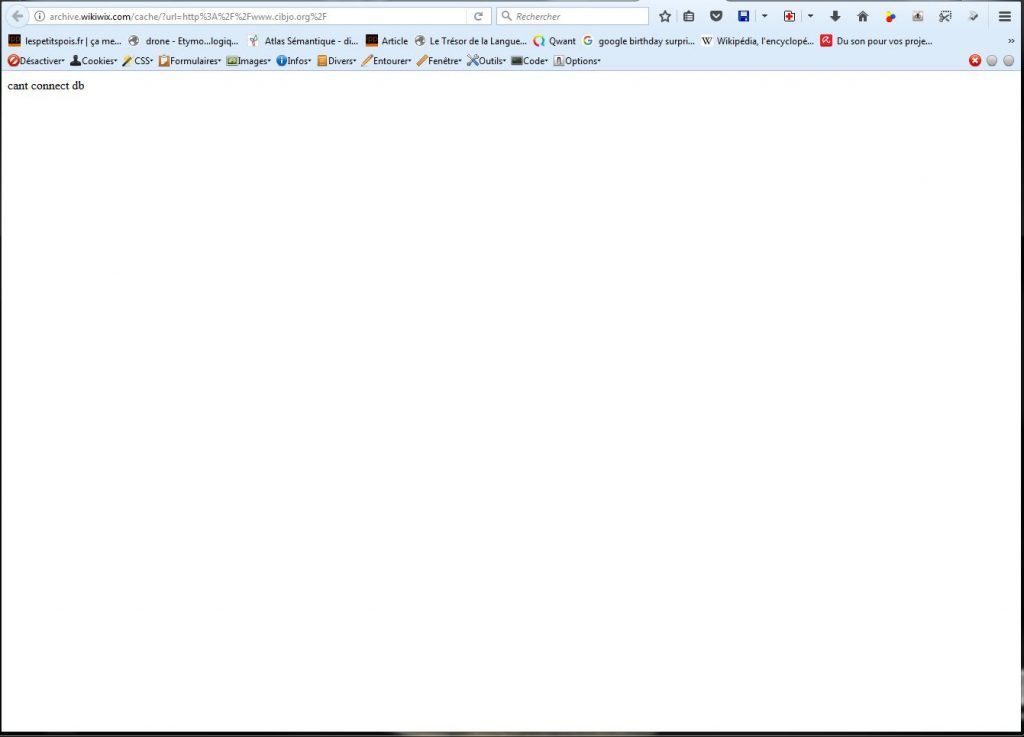Open the Images developer menu
The height and width of the screenshot is (737, 1024).
pos(248,61)
